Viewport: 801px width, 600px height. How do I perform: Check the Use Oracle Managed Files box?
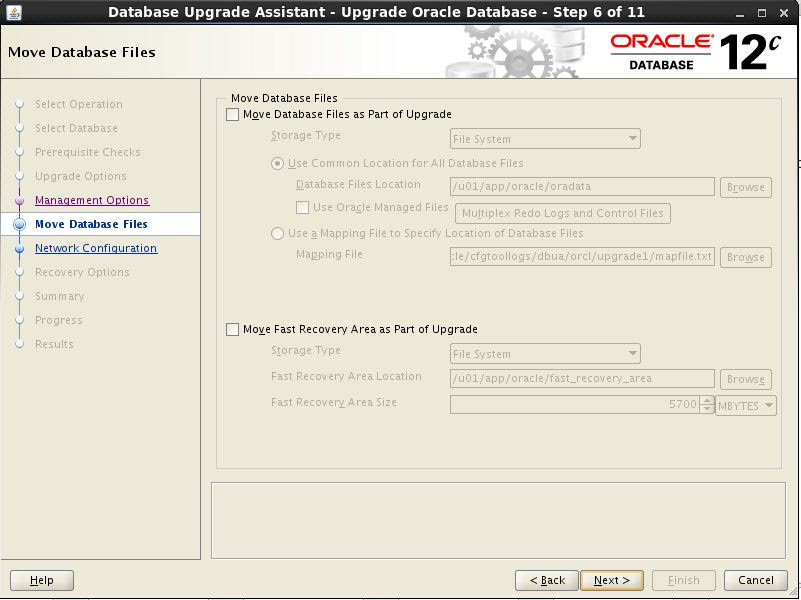(302, 207)
